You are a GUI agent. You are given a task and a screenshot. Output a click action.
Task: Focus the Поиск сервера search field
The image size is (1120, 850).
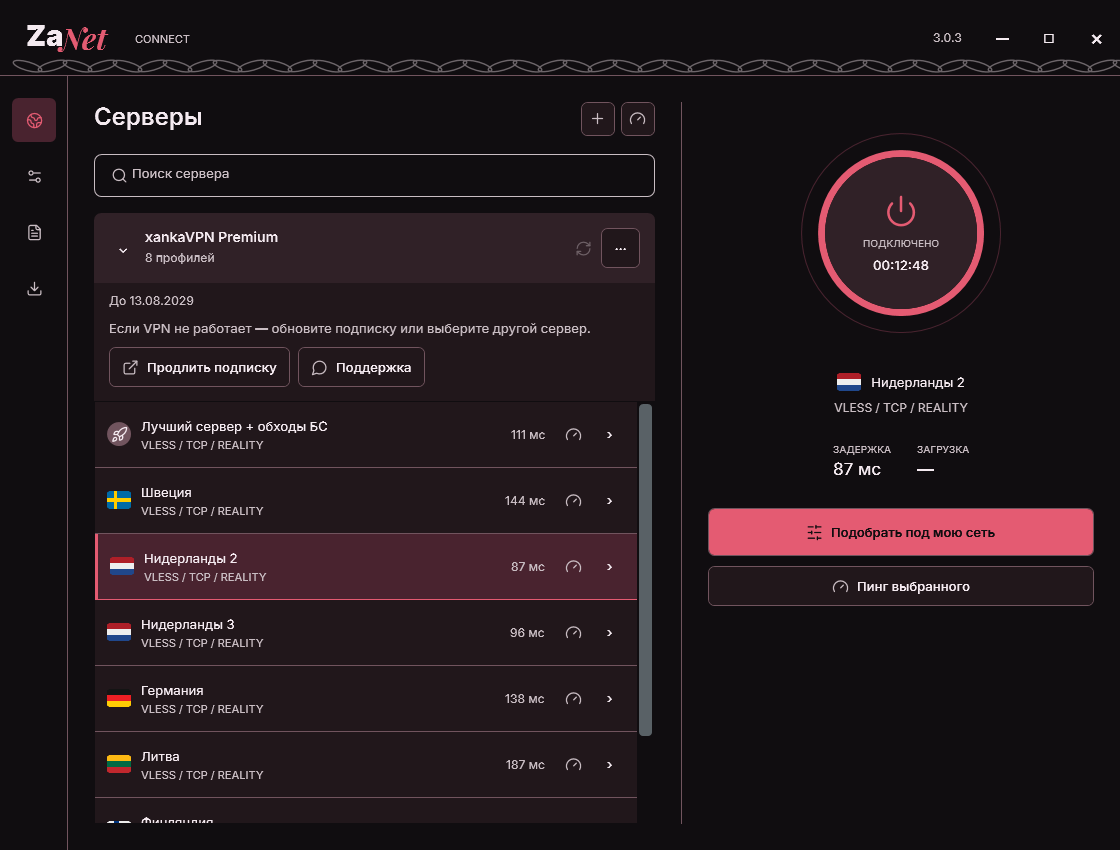pos(374,175)
